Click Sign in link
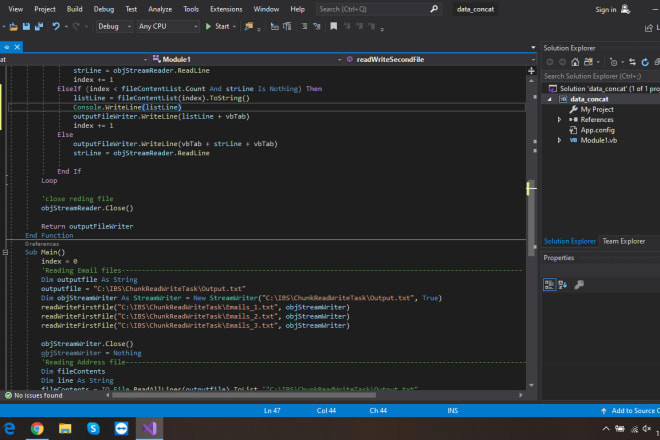The image size is (660, 440). pyautogui.click(x=605, y=10)
